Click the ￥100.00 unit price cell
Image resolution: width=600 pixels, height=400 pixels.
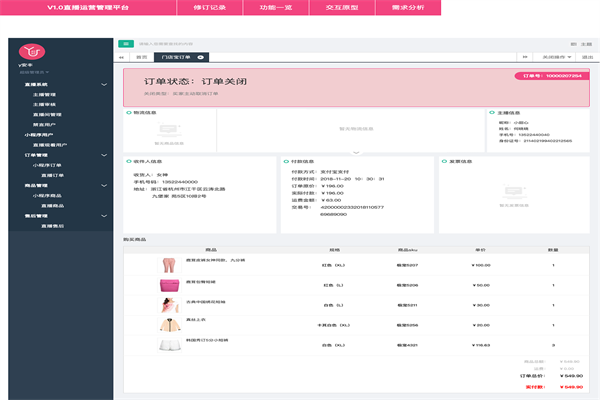click(x=481, y=265)
